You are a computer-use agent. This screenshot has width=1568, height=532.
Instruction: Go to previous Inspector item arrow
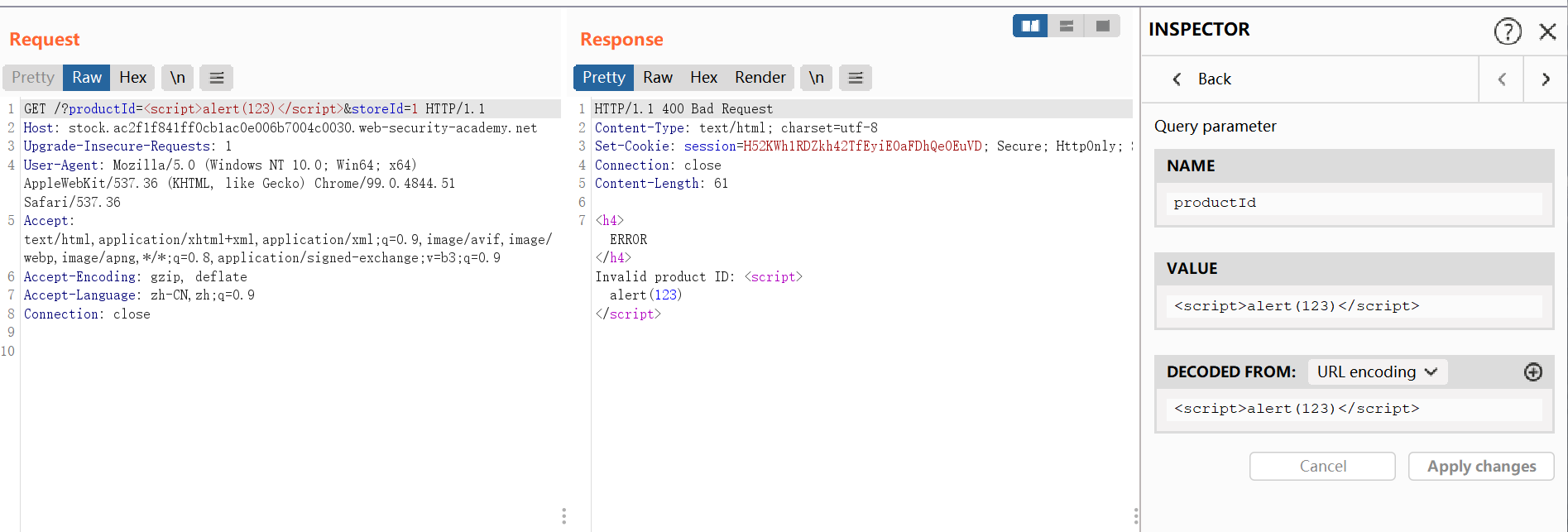[1502, 79]
